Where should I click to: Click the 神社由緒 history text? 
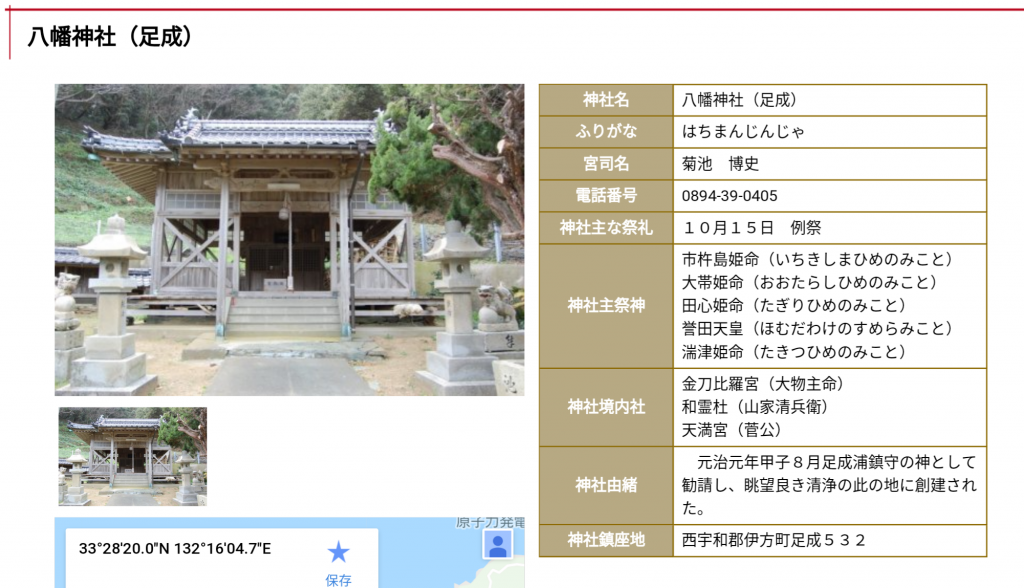828,486
